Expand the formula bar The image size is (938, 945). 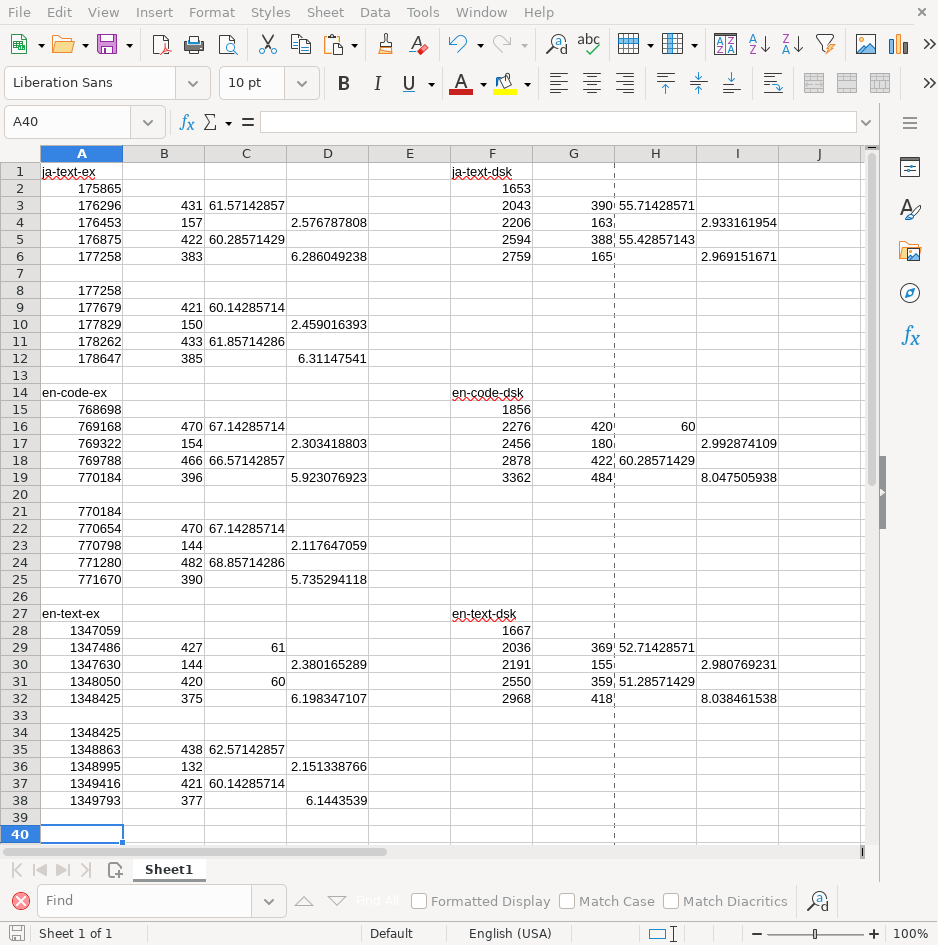[866, 122]
